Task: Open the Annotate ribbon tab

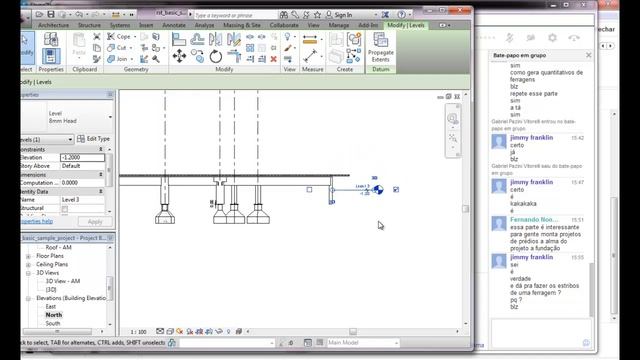Action: click(174, 25)
